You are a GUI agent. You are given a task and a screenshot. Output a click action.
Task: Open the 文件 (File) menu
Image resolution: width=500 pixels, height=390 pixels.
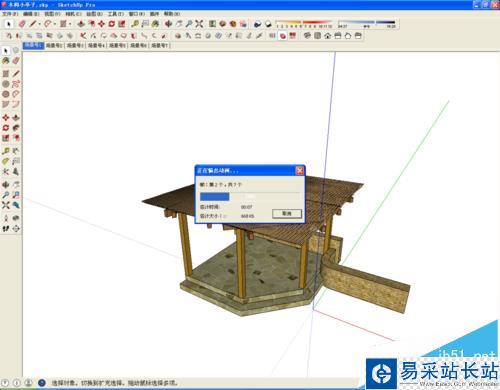(x=10, y=14)
